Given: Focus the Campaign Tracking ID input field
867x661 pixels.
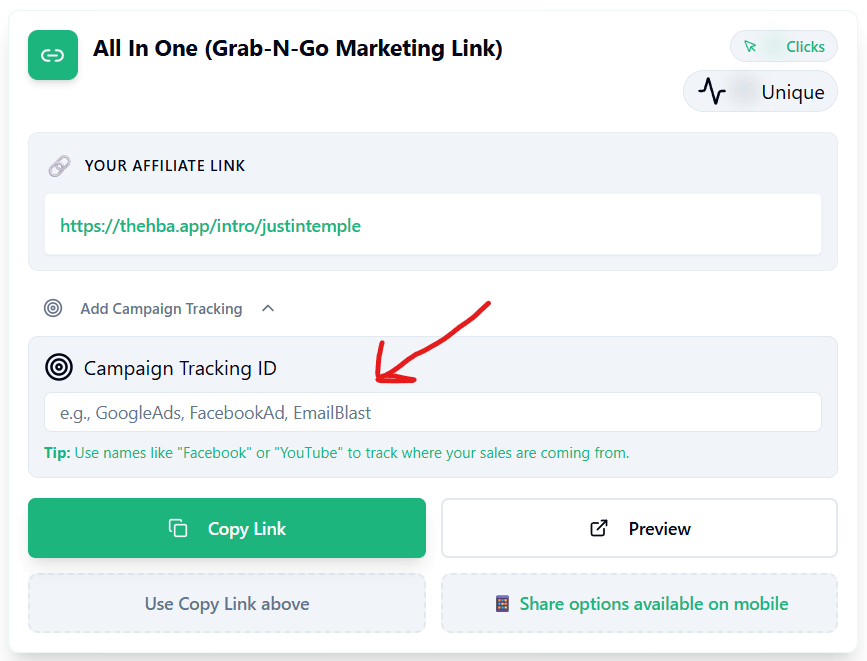Looking at the screenshot, I should (x=432, y=412).
